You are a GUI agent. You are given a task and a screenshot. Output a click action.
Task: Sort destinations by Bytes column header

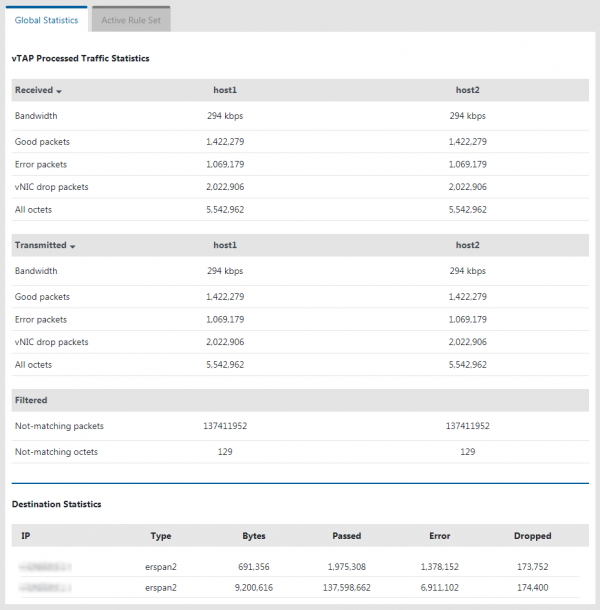tap(254, 536)
